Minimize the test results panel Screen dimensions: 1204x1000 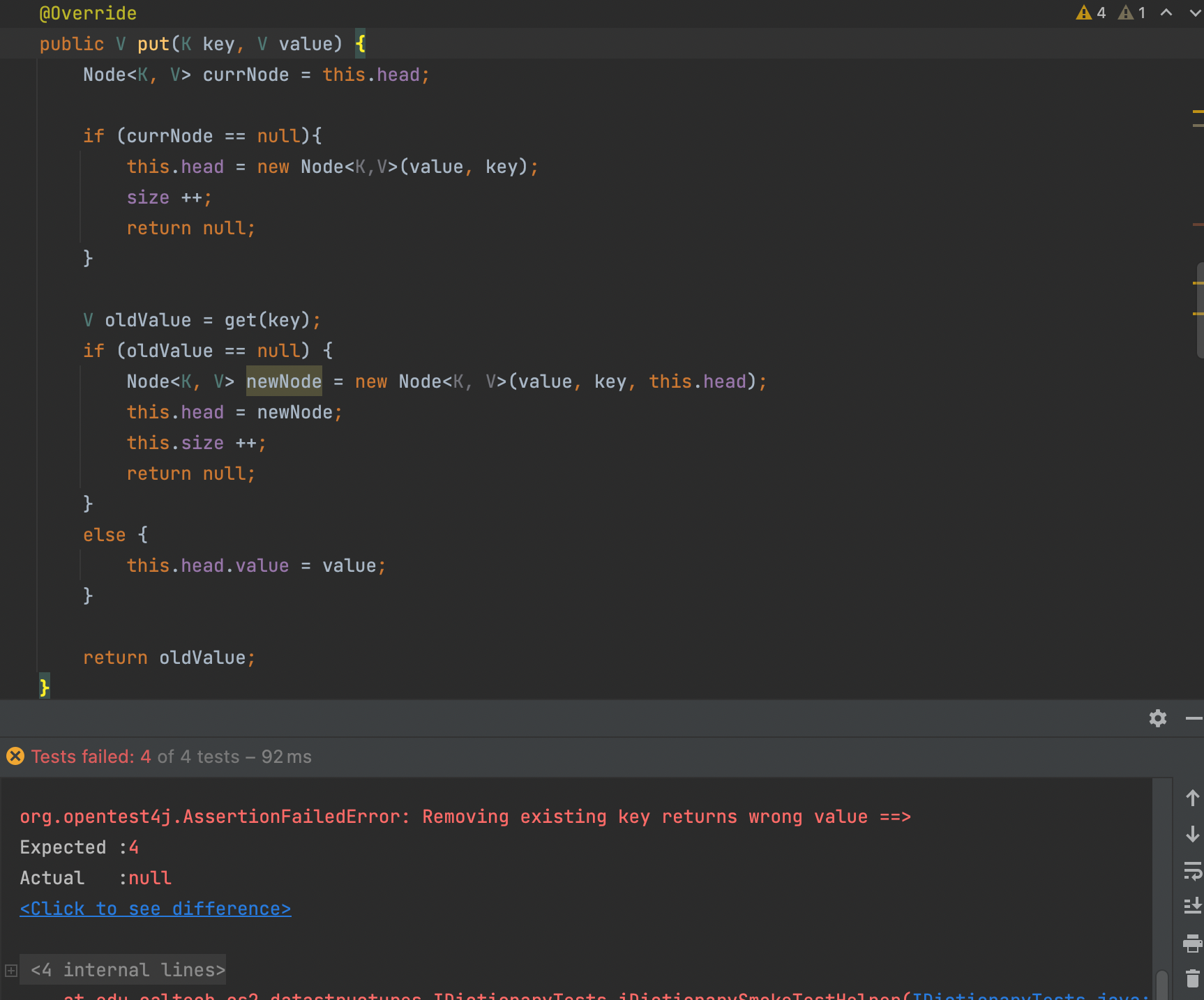[1194, 718]
